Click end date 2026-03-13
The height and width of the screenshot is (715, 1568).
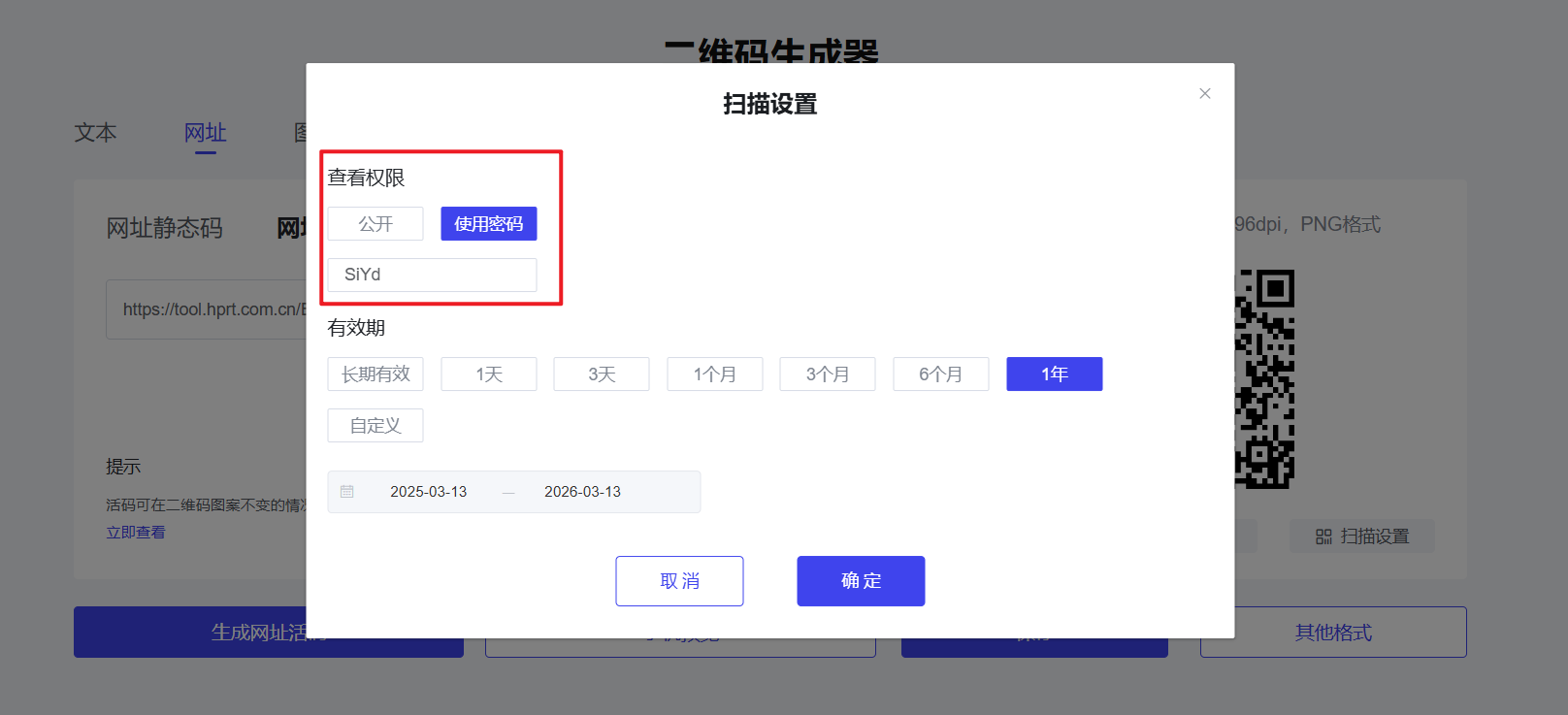[x=582, y=492]
